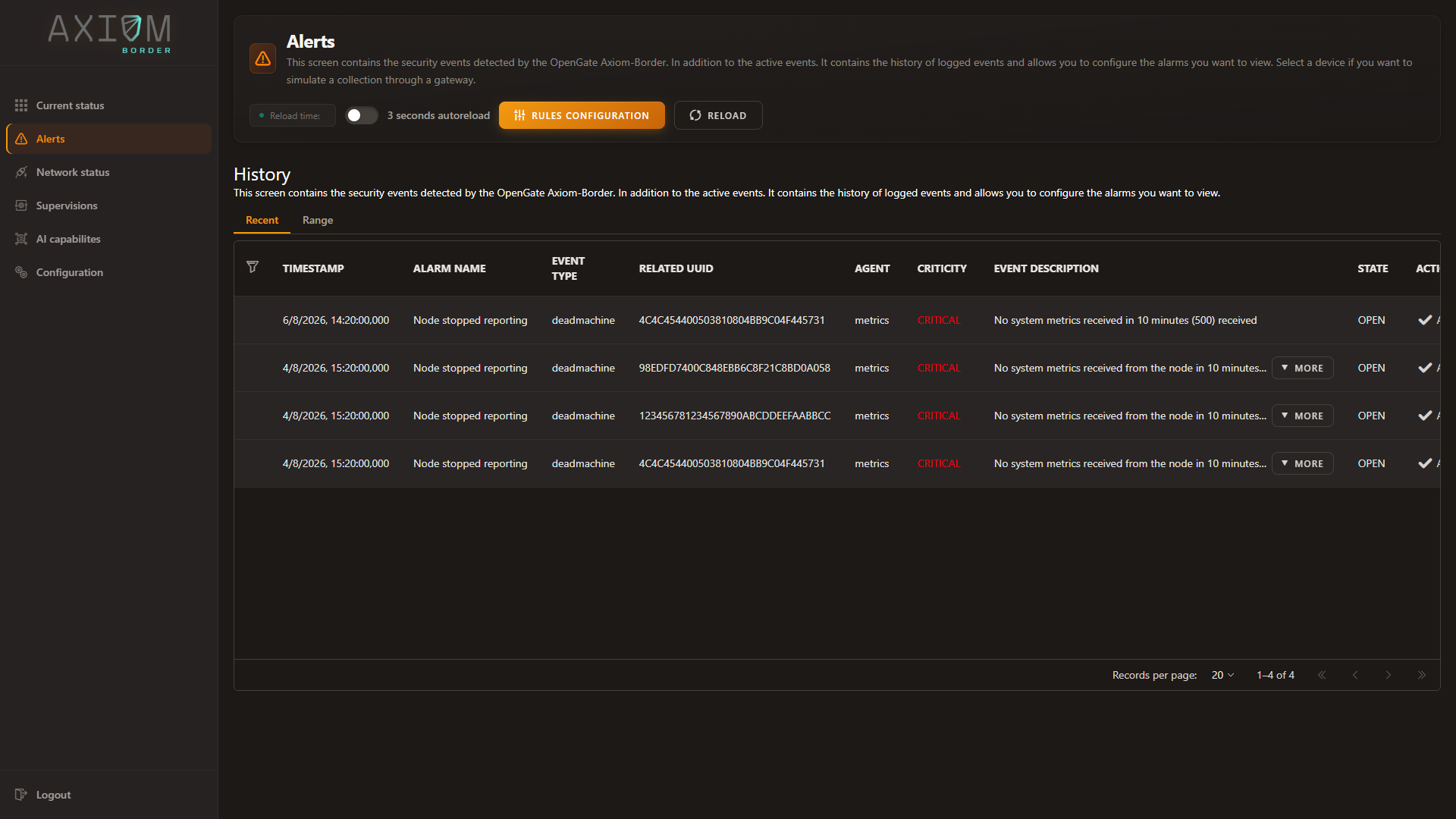Open Current status page
This screenshot has height=819, width=1456.
coord(108,105)
